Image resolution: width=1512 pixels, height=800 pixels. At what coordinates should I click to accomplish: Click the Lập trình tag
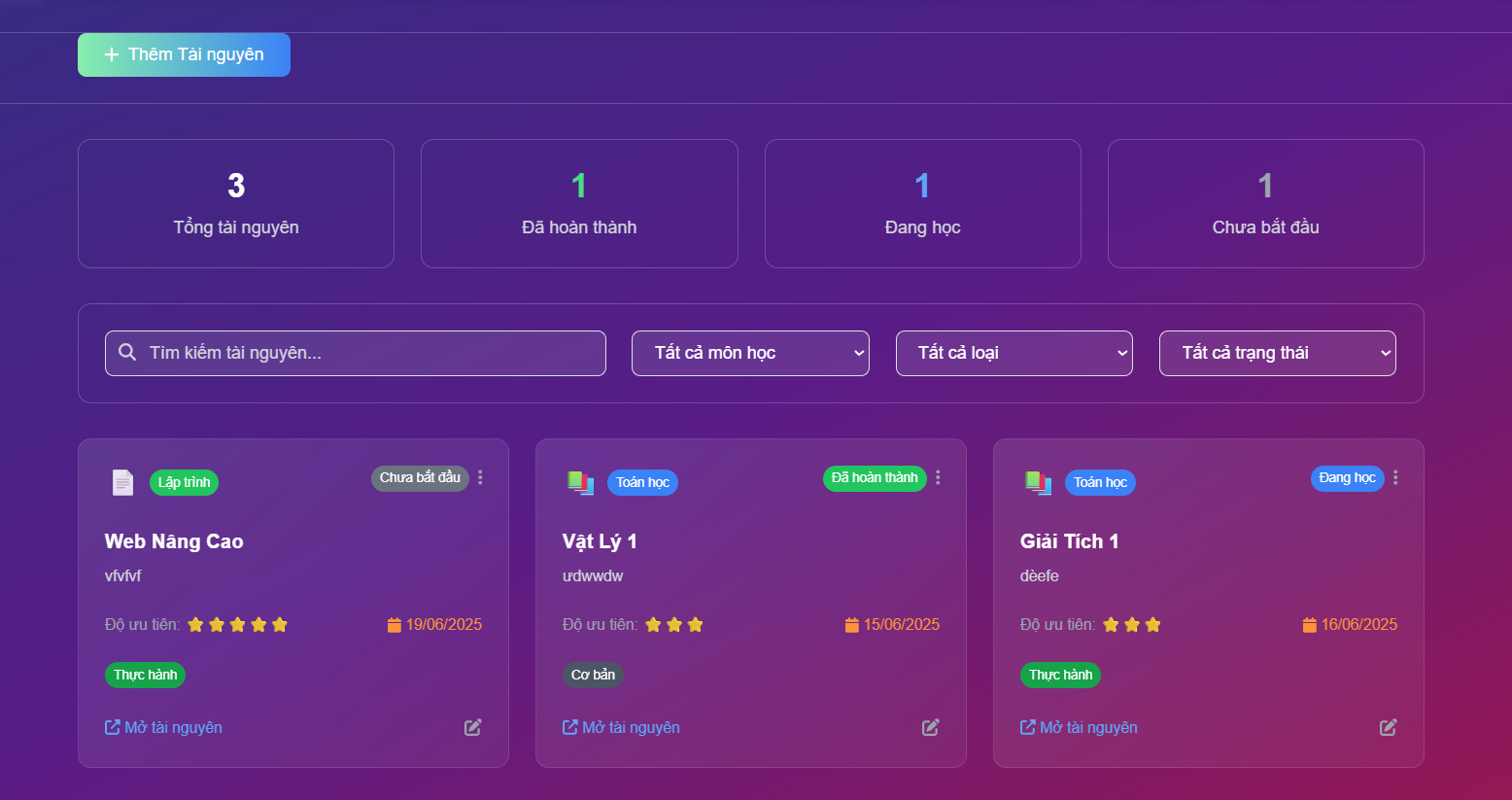(184, 482)
